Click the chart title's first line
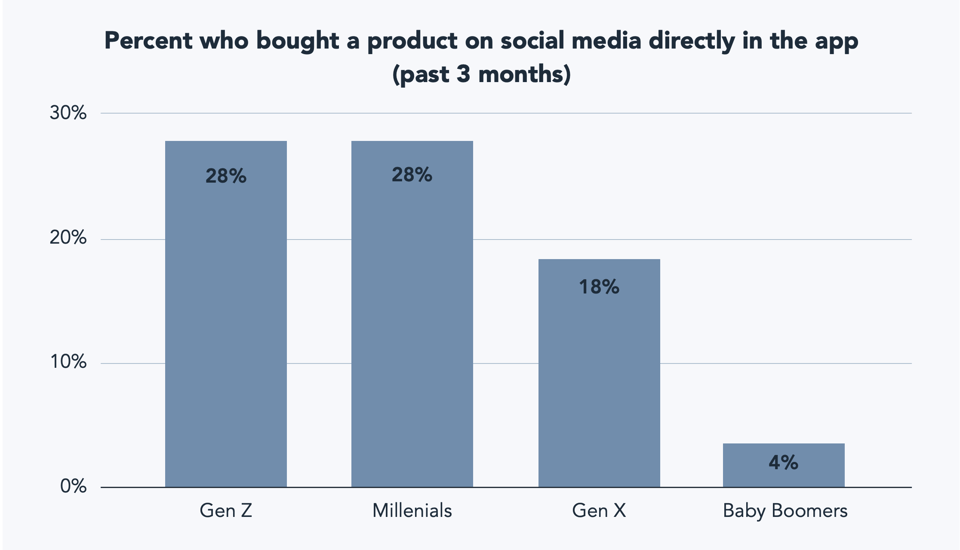The image size is (960, 550). click(x=481, y=42)
